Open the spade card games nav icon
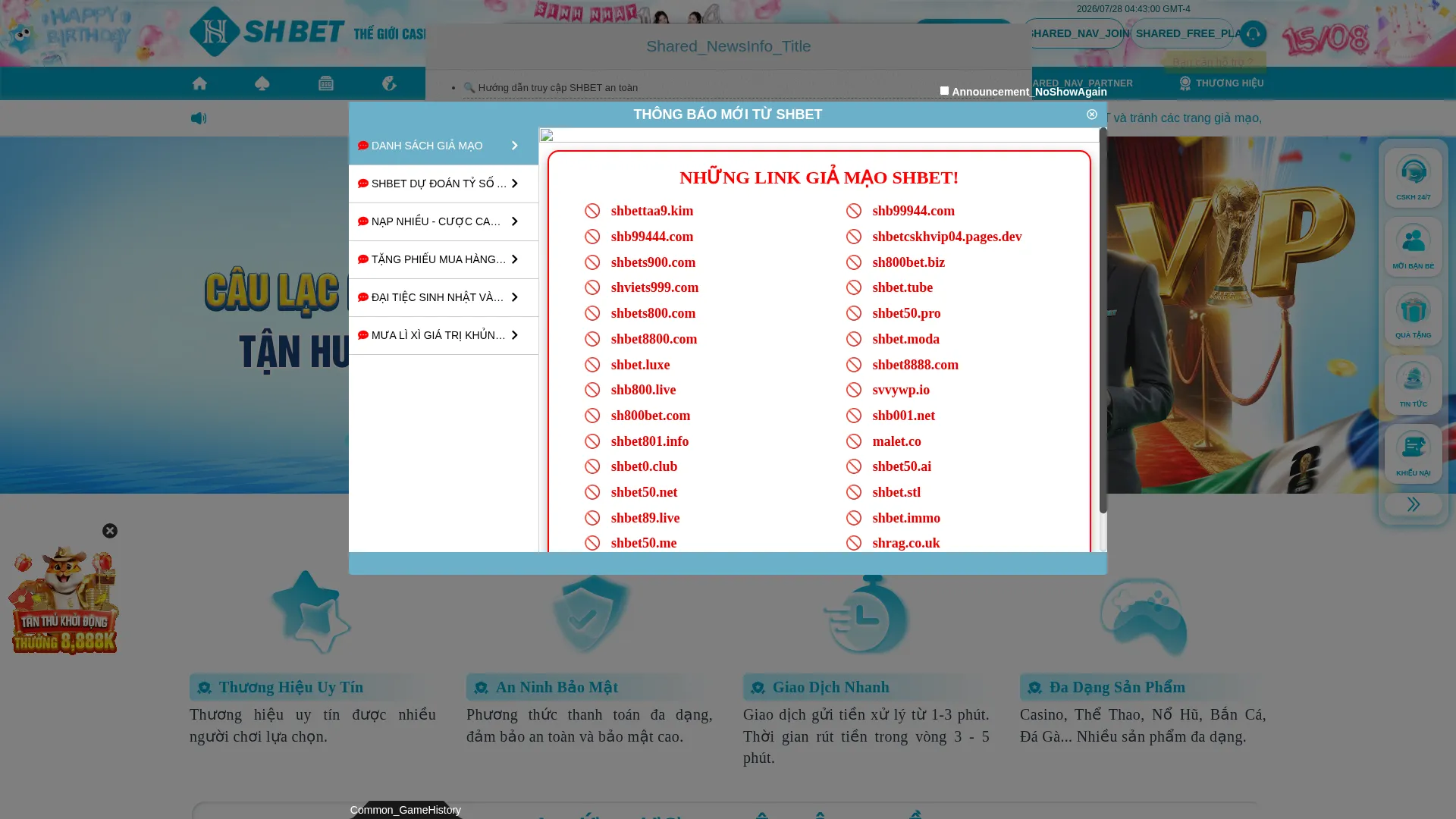 (262, 83)
